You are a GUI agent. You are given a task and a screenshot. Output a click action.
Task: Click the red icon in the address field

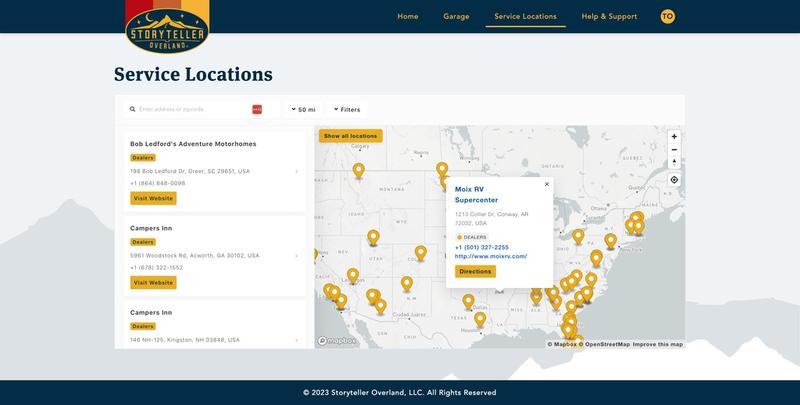pos(257,109)
